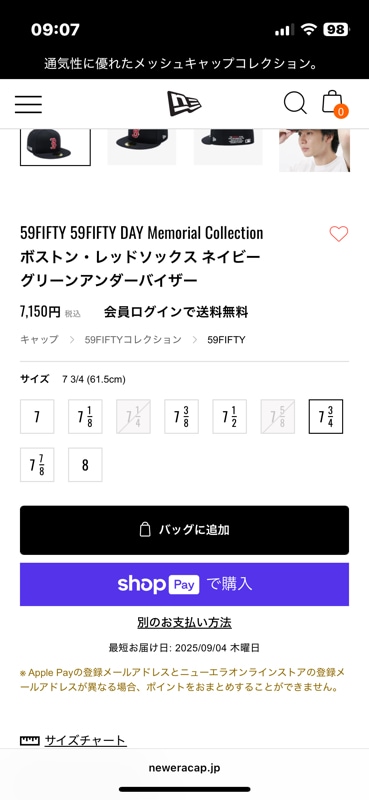Screen dimensions: 369x800
Task: Tap the New Era flag logo
Action: tap(184, 104)
